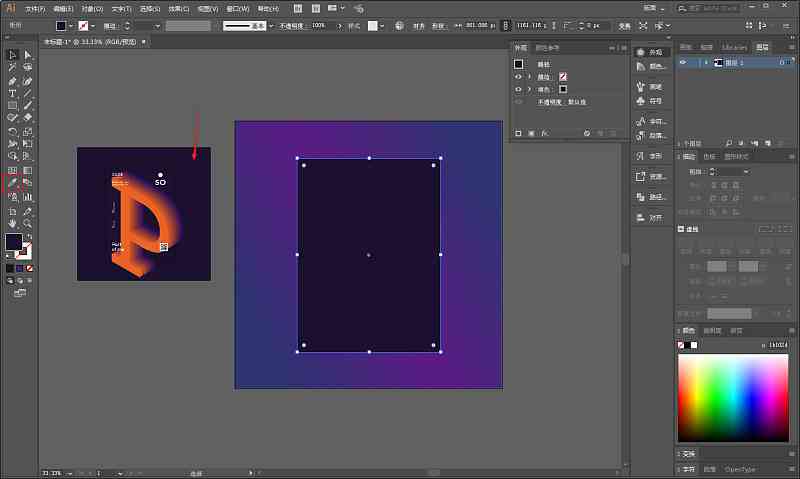Select the Type tool
Viewport: 800px width, 479px height.
click(x=12, y=93)
